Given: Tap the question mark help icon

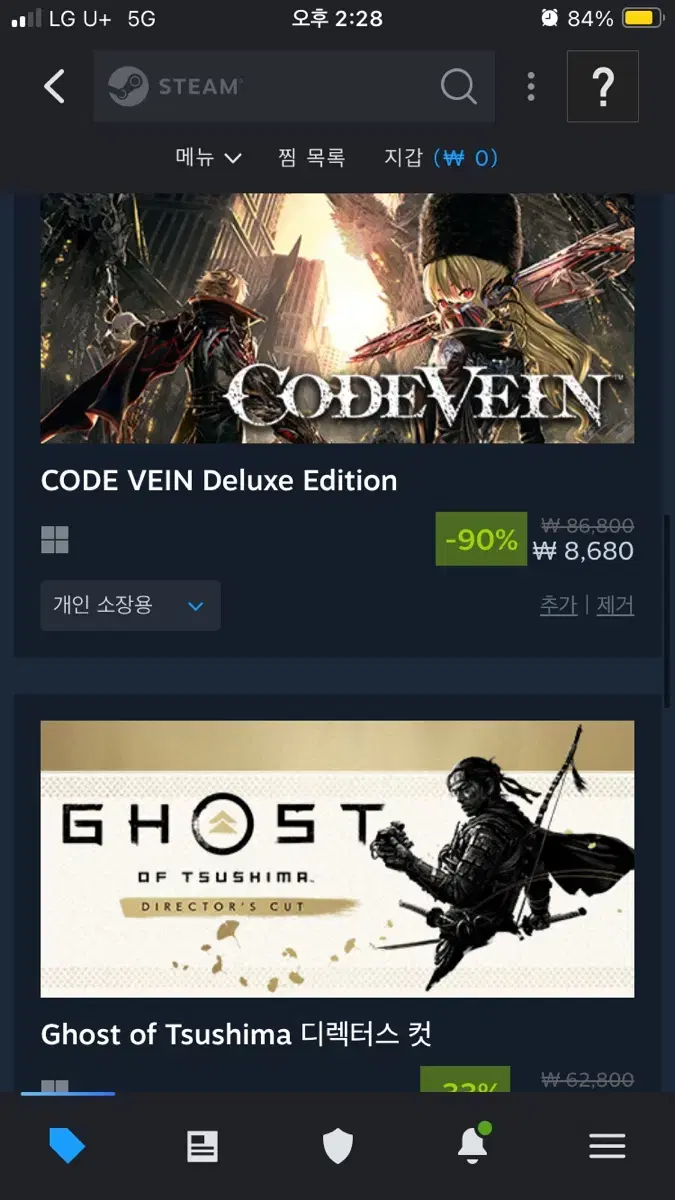Looking at the screenshot, I should click(x=602, y=87).
